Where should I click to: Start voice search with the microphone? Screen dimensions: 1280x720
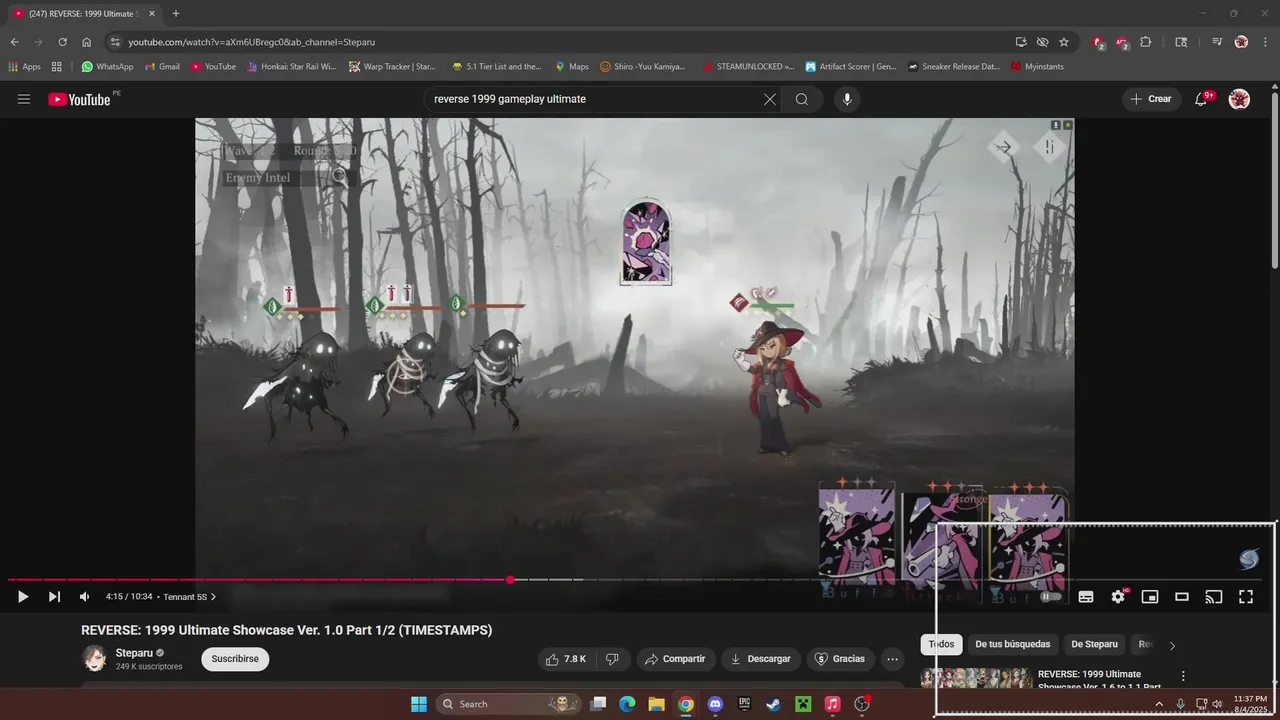847,99
